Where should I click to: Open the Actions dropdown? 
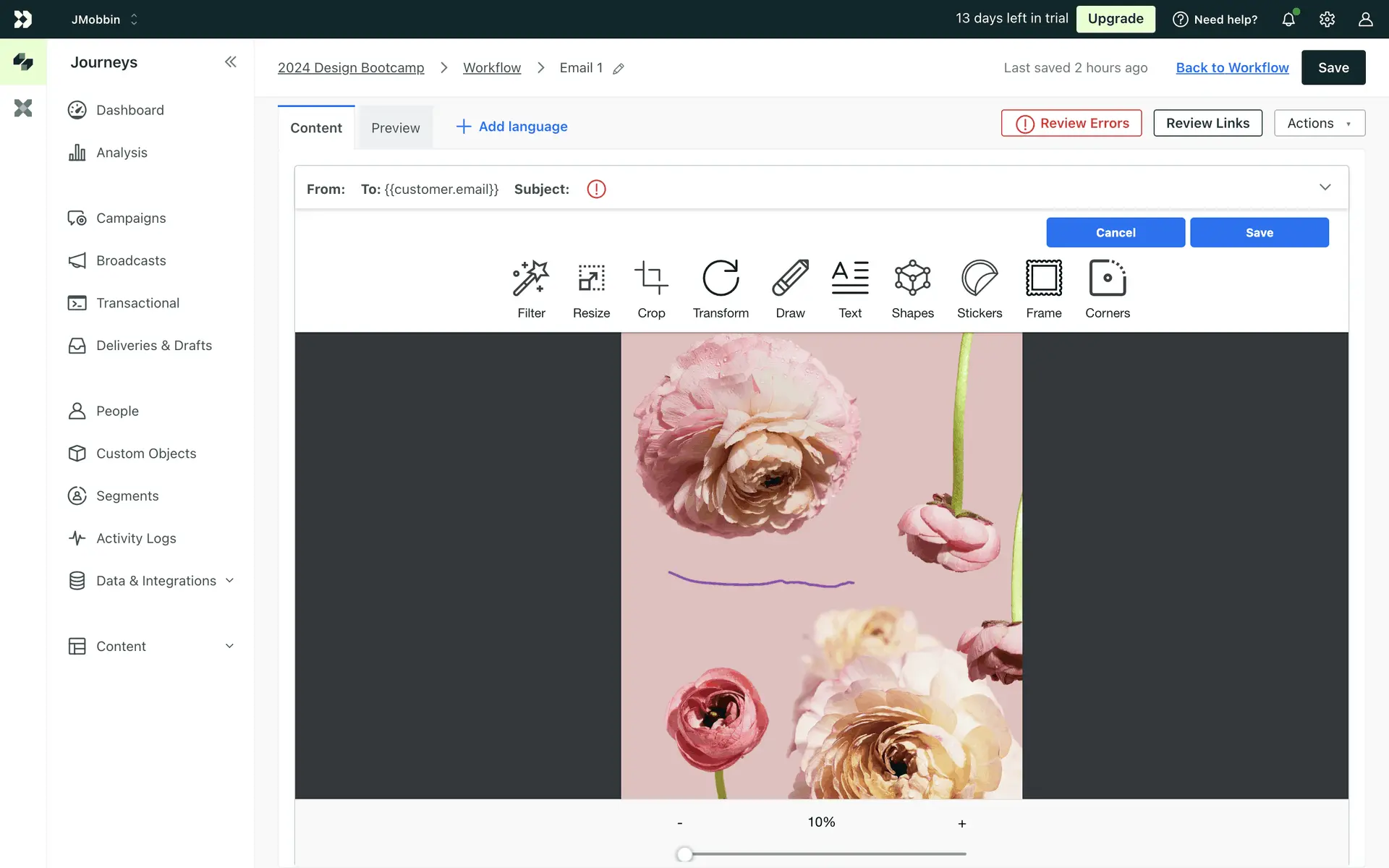point(1319,123)
